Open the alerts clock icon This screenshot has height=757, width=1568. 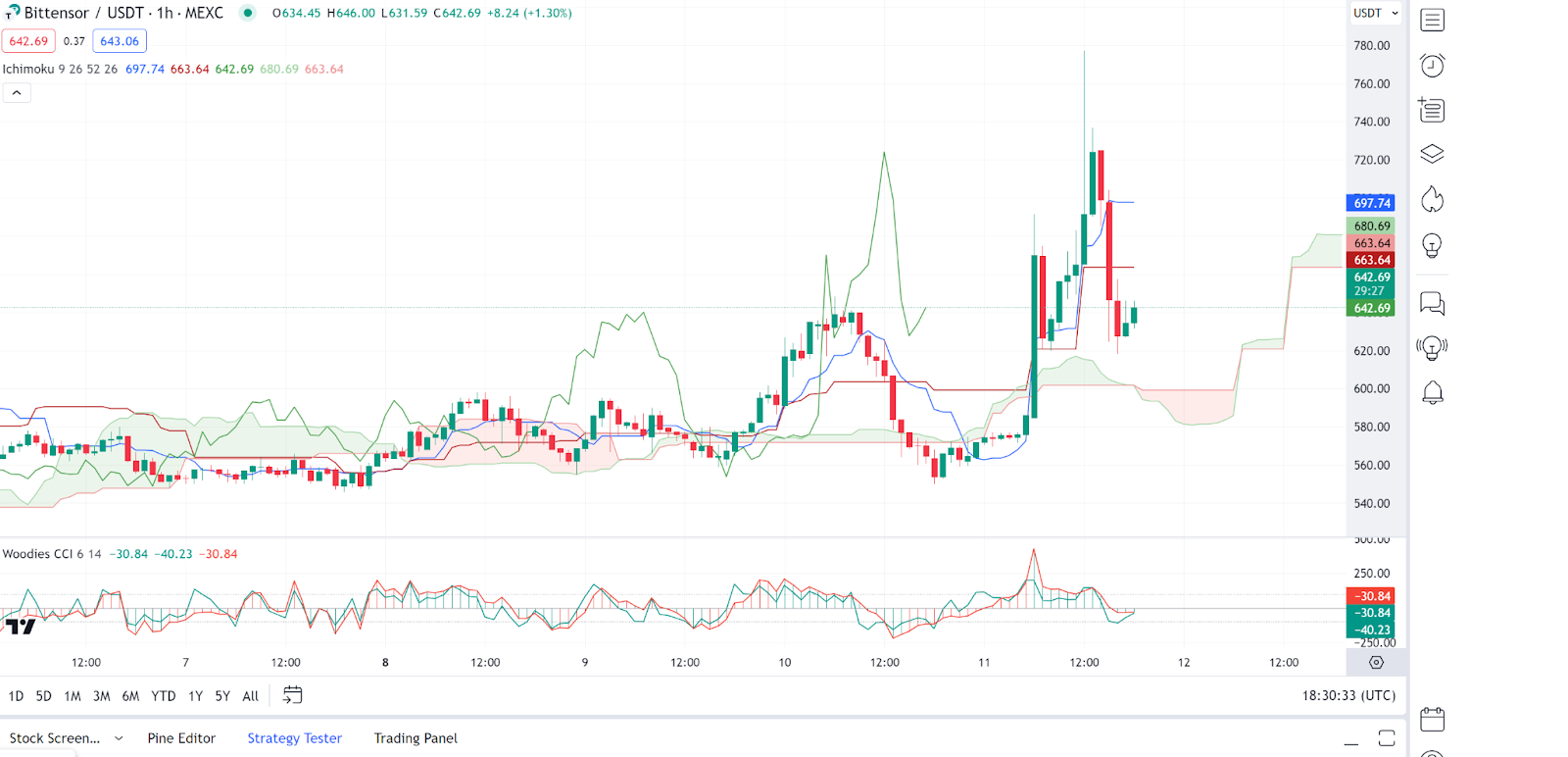coord(1432,65)
